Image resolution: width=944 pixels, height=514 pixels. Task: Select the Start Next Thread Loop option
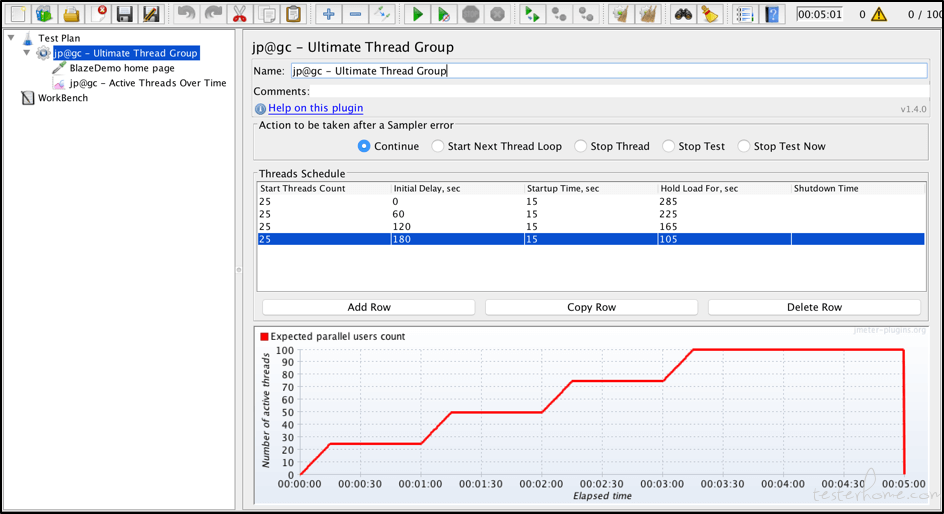tap(438, 146)
